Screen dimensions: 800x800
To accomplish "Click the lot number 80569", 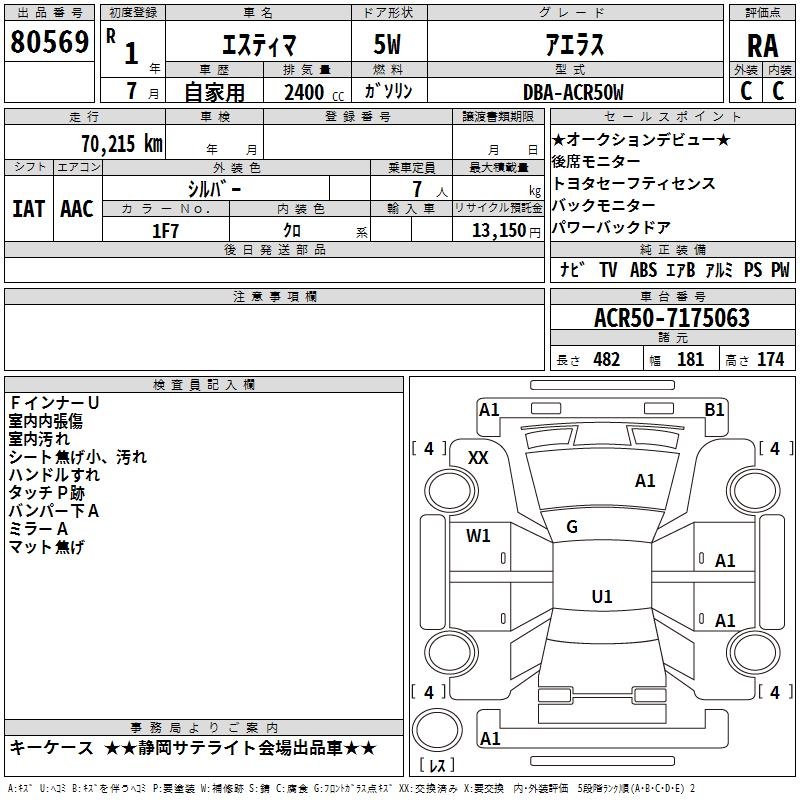I will [50, 42].
